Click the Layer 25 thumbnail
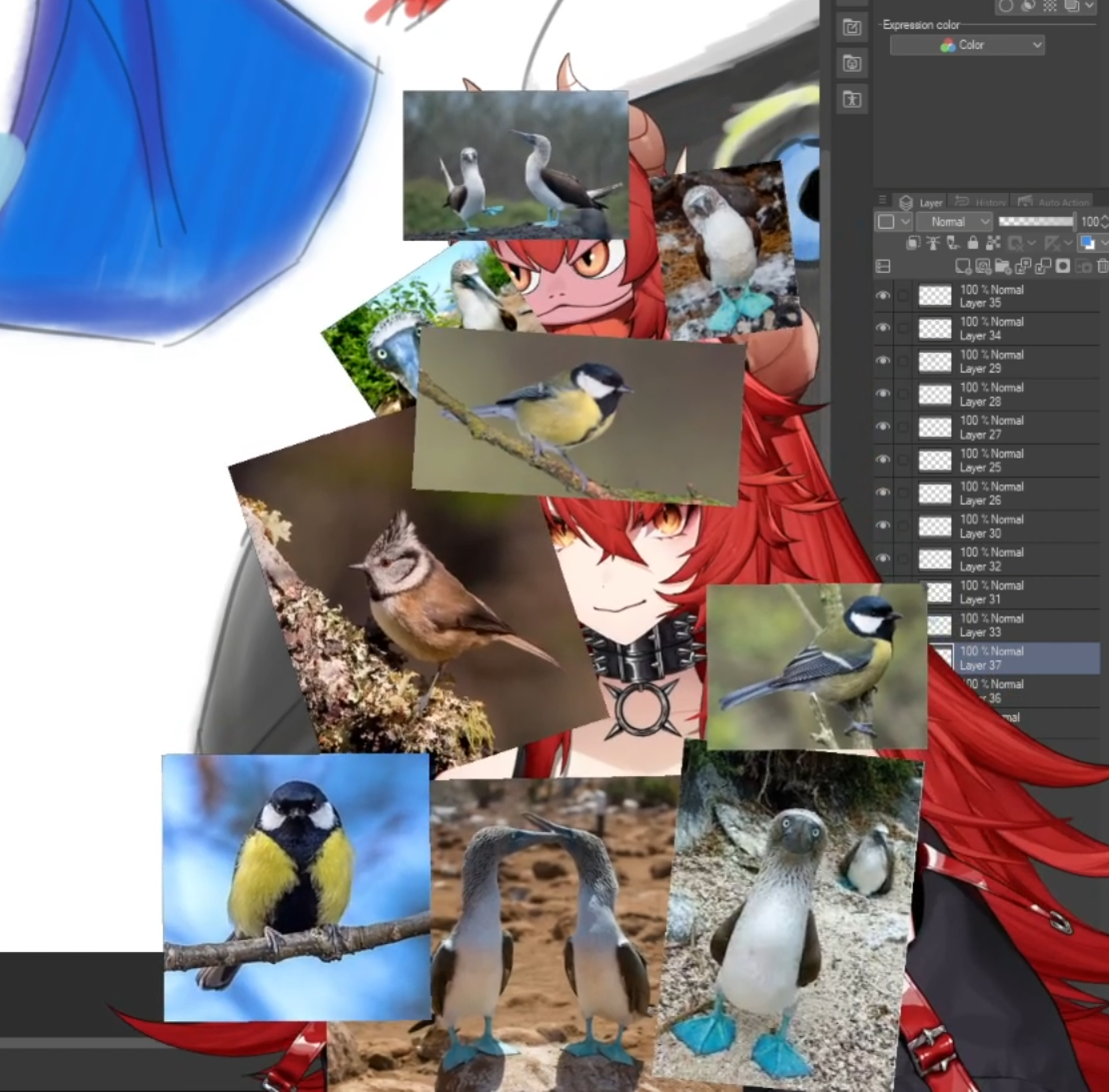 tap(935, 461)
